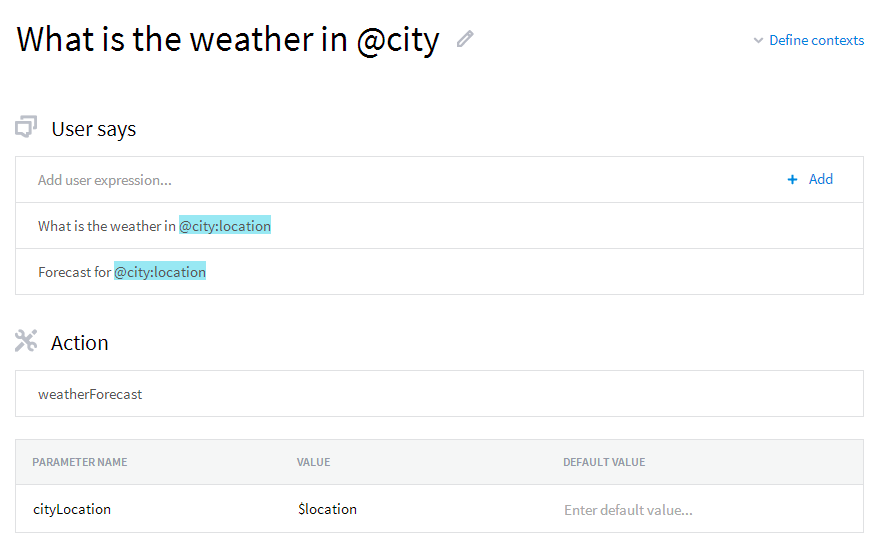Click the $location value cell

[328, 509]
